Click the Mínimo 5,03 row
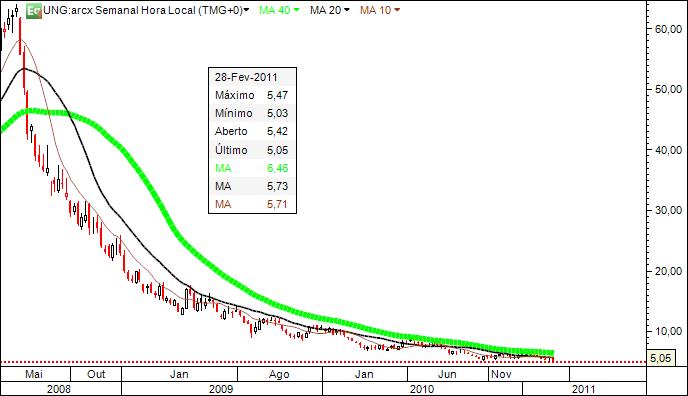The width and height of the screenshot is (688, 396). pos(252,113)
